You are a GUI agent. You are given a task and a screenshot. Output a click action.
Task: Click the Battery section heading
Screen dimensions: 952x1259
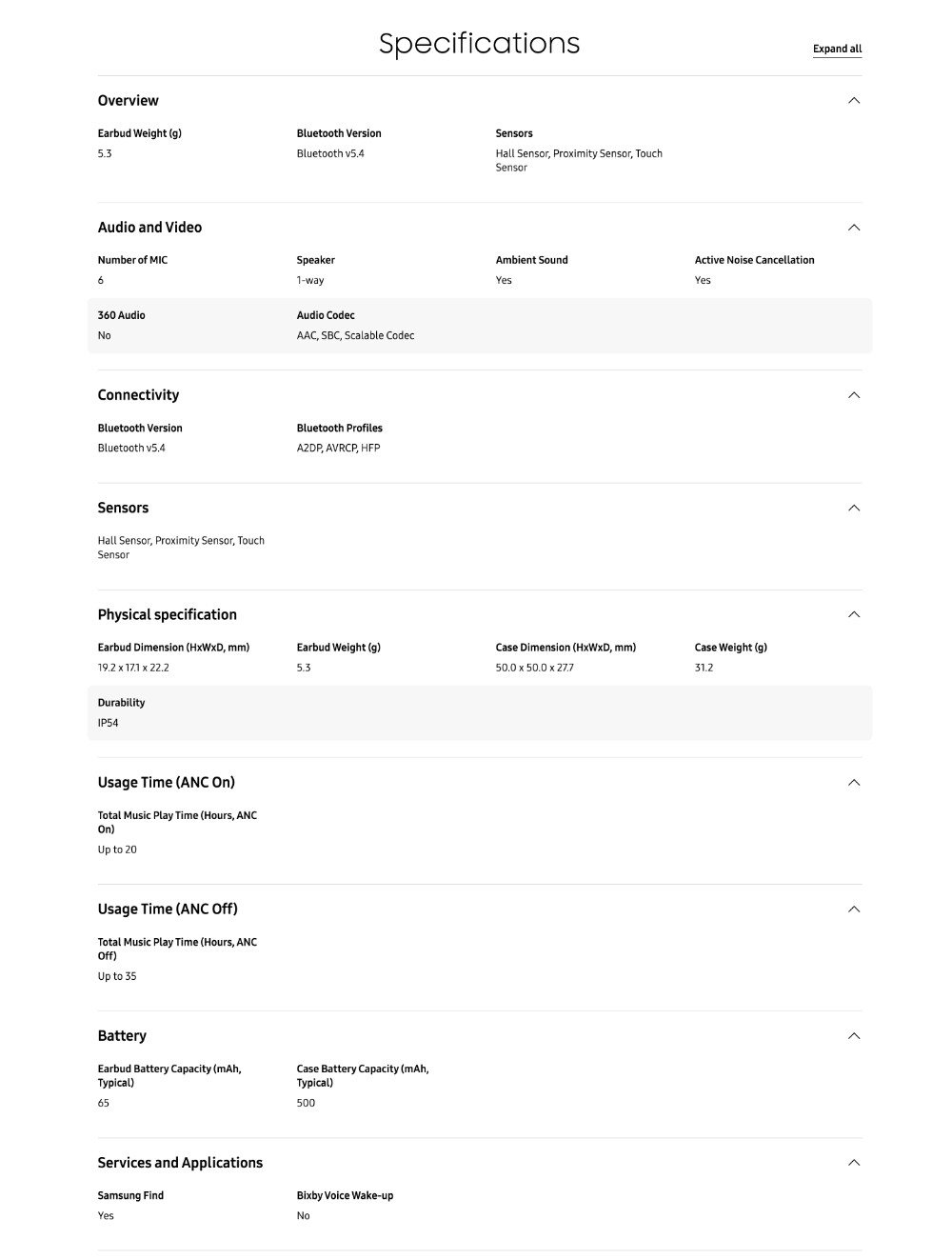(122, 1036)
